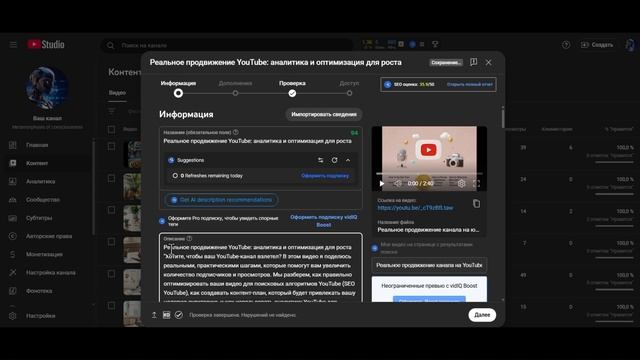Open video preview settings gear
The height and width of the screenshot is (360, 640).
(x=461, y=184)
